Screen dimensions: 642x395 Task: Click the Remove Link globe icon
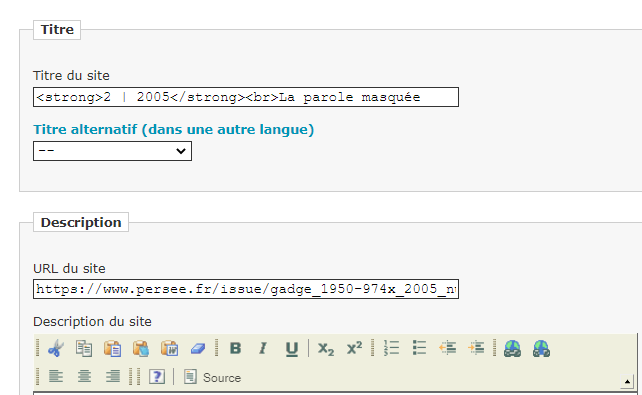click(x=541, y=348)
